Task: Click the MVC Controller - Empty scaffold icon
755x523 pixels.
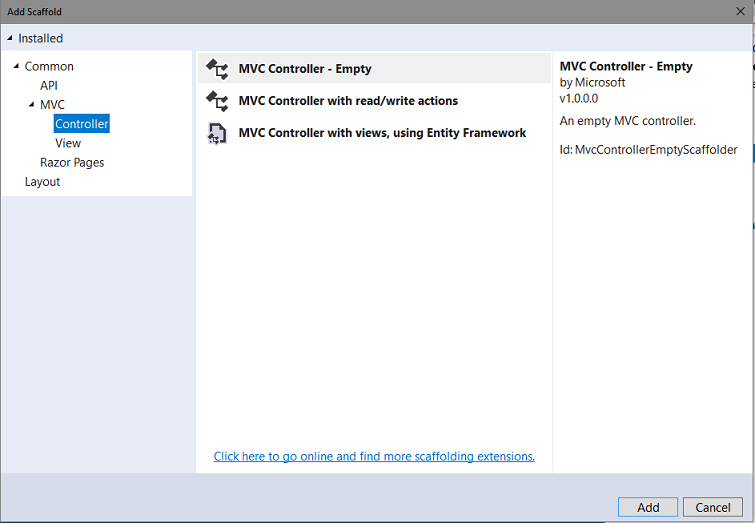Action: [x=217, y=69]
